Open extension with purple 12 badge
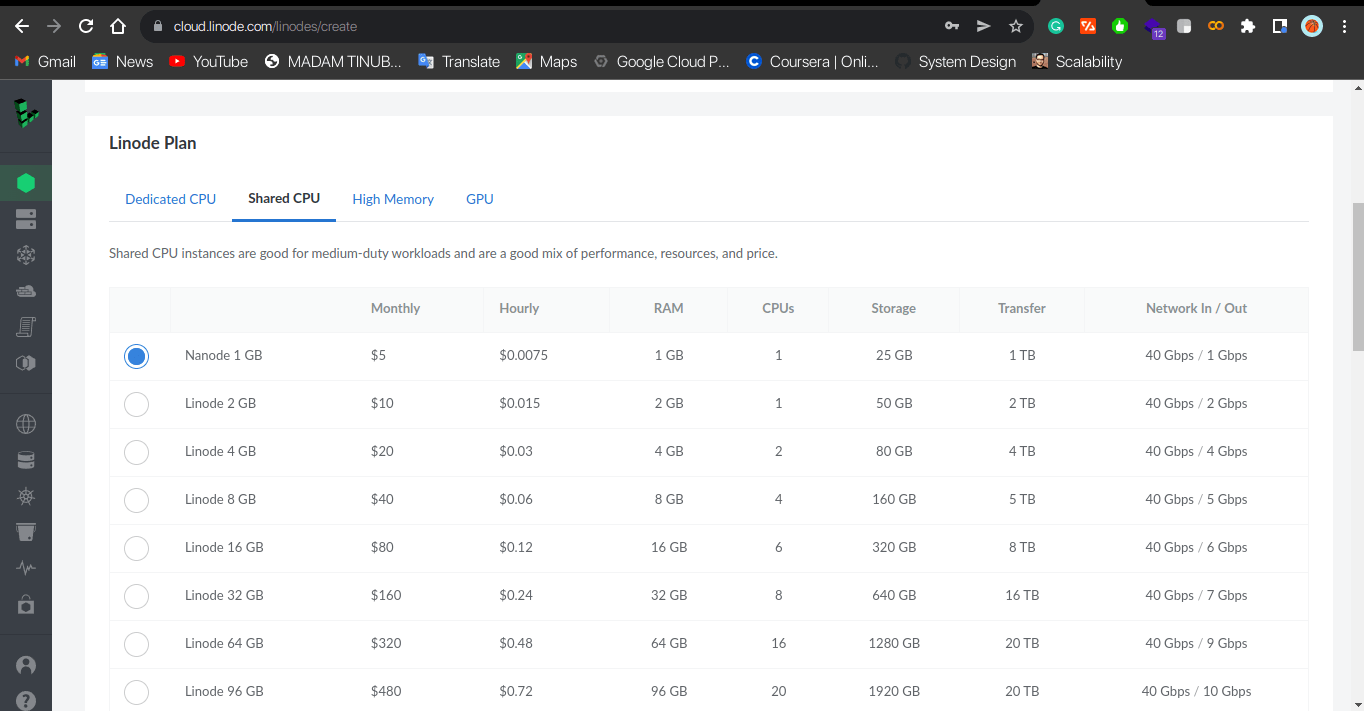The image size is (1364, 711). coord(1154,28)
